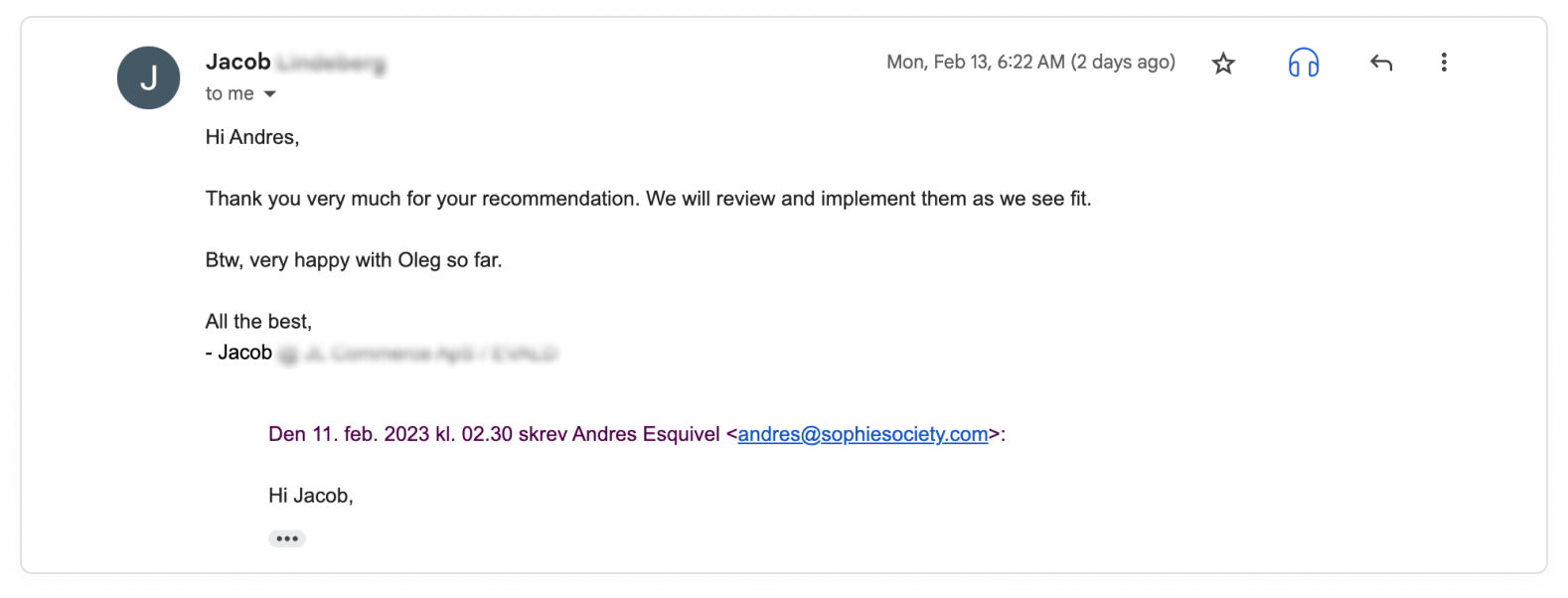Click the 'Thank you very much' sentence
1568x598 pixels.
(x=648, y=199)
